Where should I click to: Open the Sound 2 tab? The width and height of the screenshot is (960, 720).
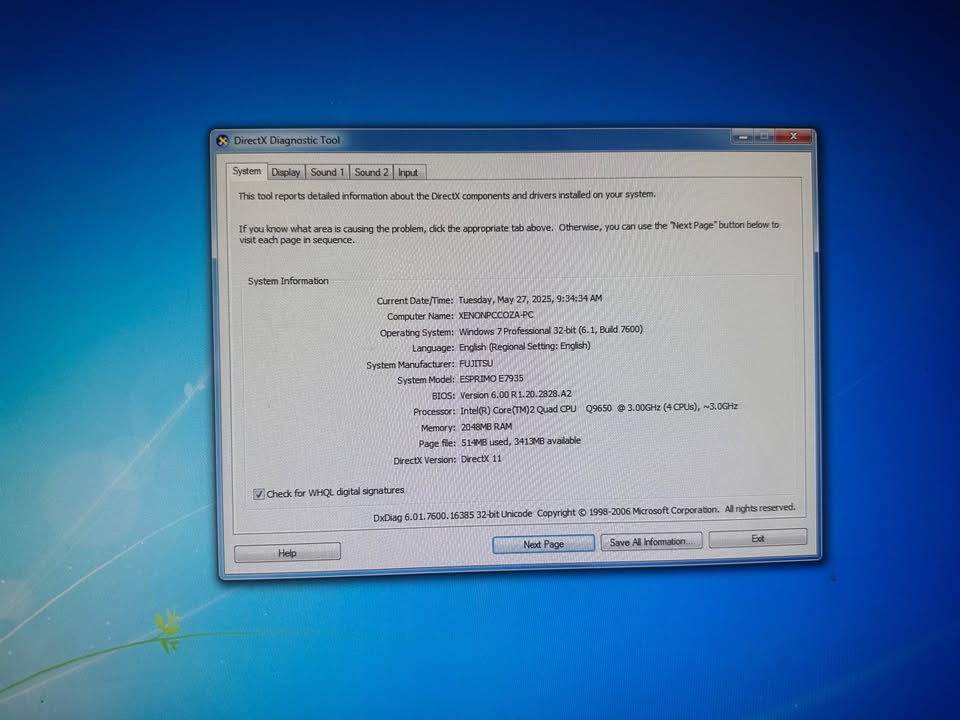click(371, 173)
